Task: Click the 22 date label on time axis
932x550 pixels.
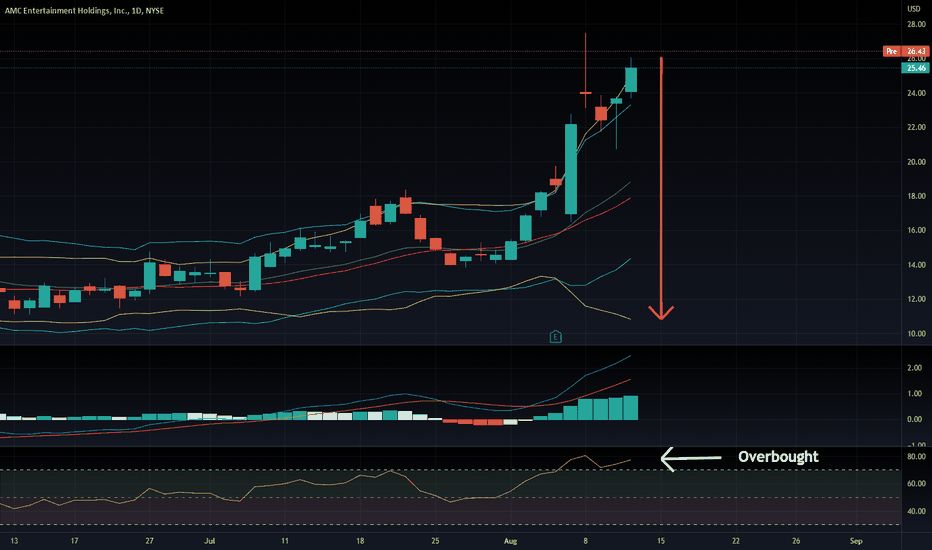Action: (736, 541)
